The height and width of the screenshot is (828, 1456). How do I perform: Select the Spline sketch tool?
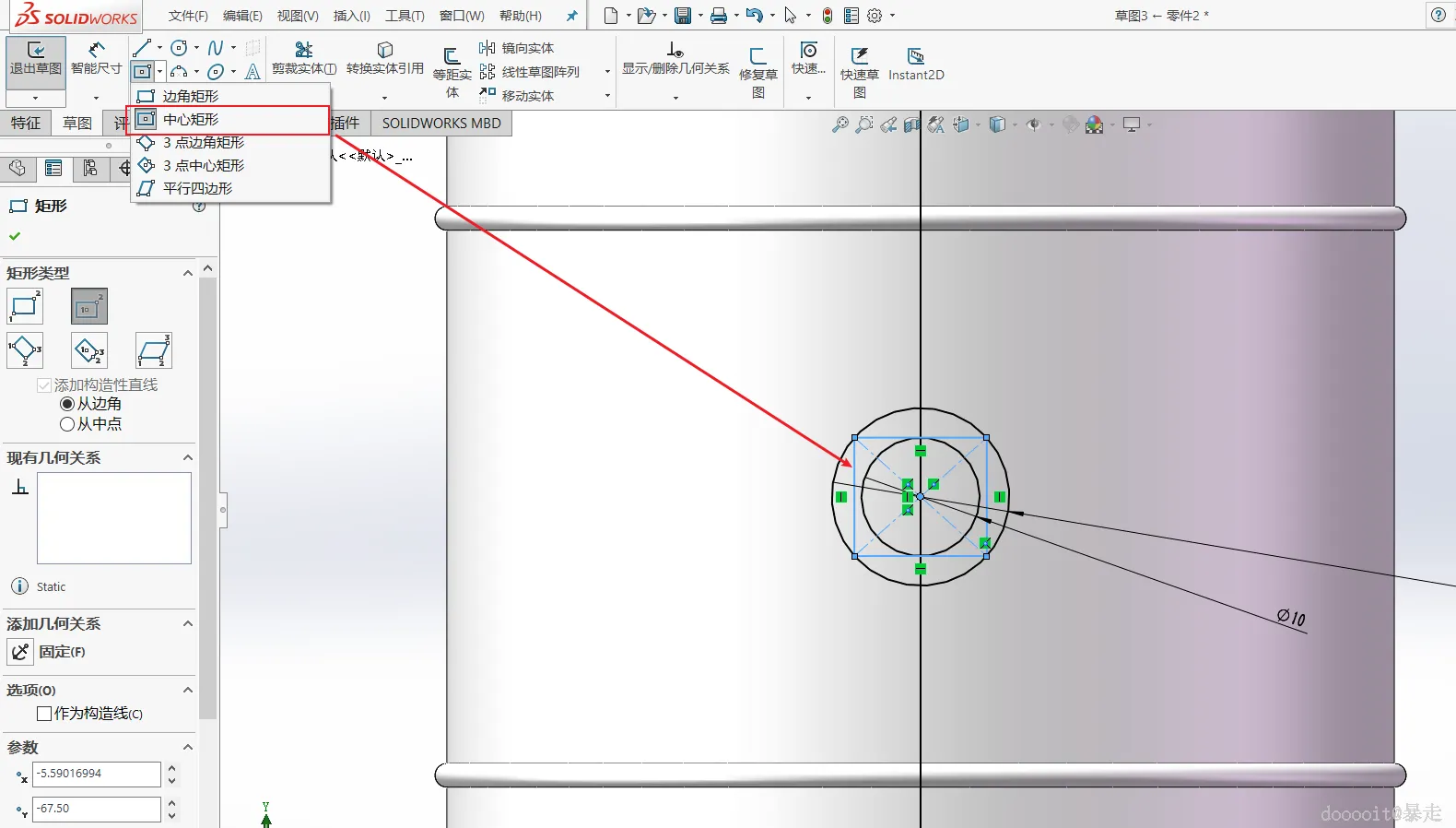[x=216, y=48]
